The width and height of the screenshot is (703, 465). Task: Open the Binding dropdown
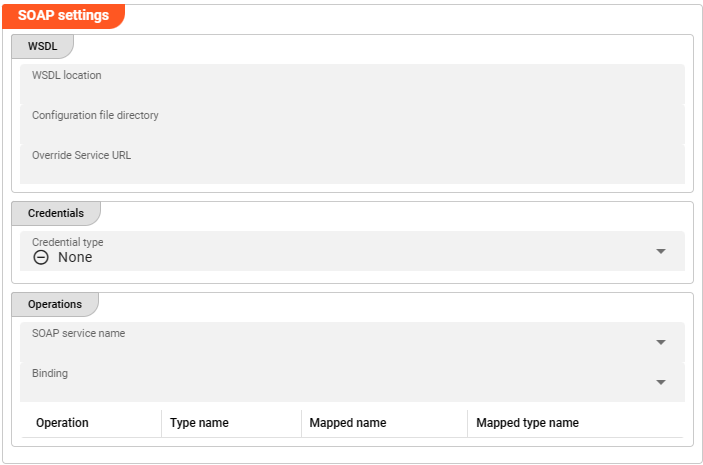340,382
